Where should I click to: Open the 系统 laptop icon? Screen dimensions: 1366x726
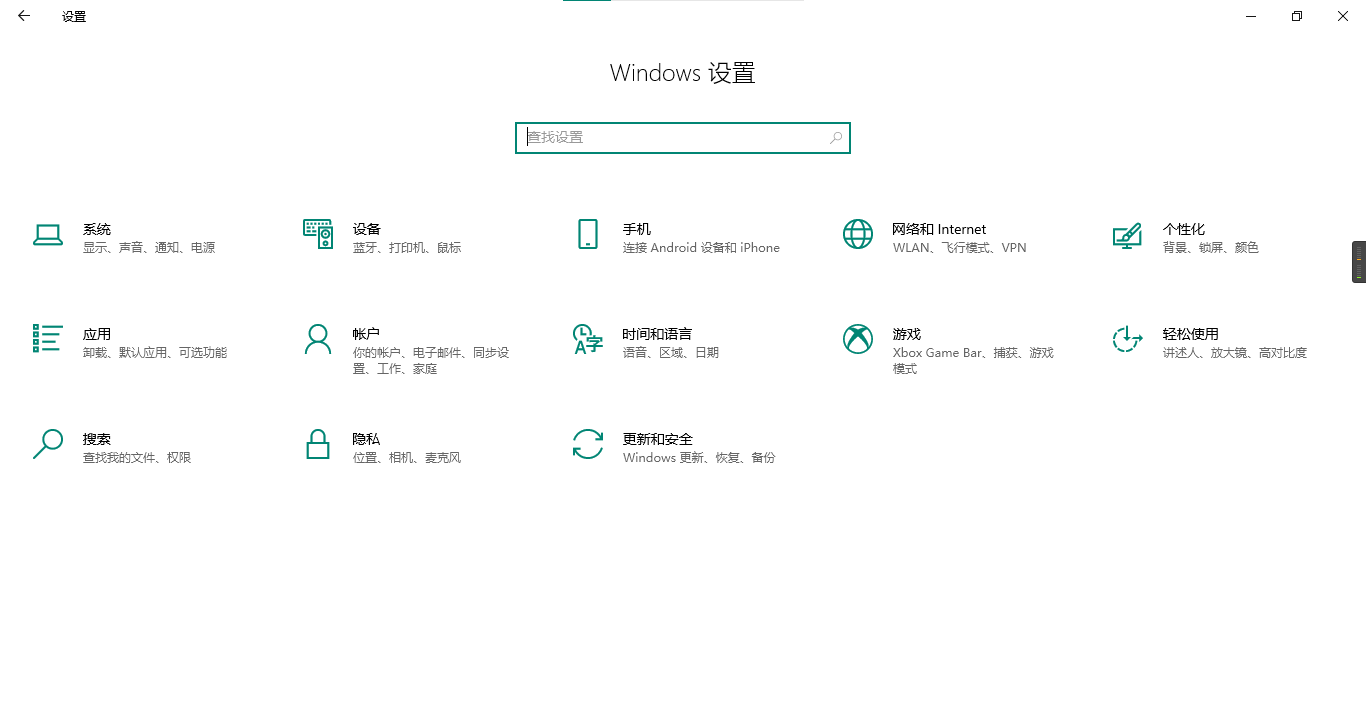[x=48, y=235]
